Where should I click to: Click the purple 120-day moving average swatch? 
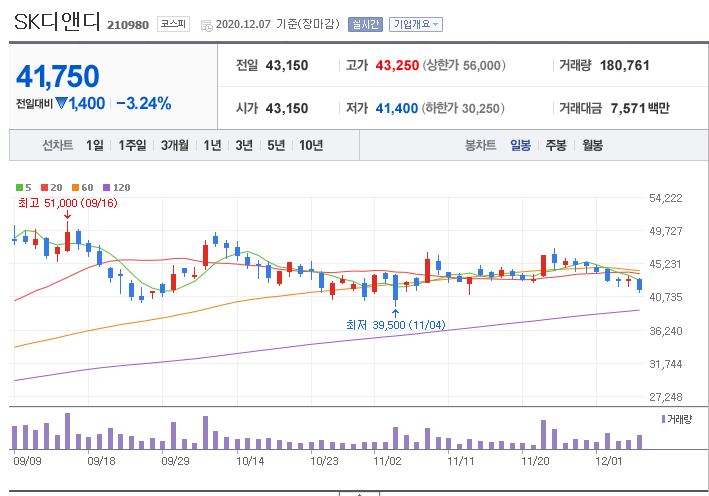click(106, 187)
